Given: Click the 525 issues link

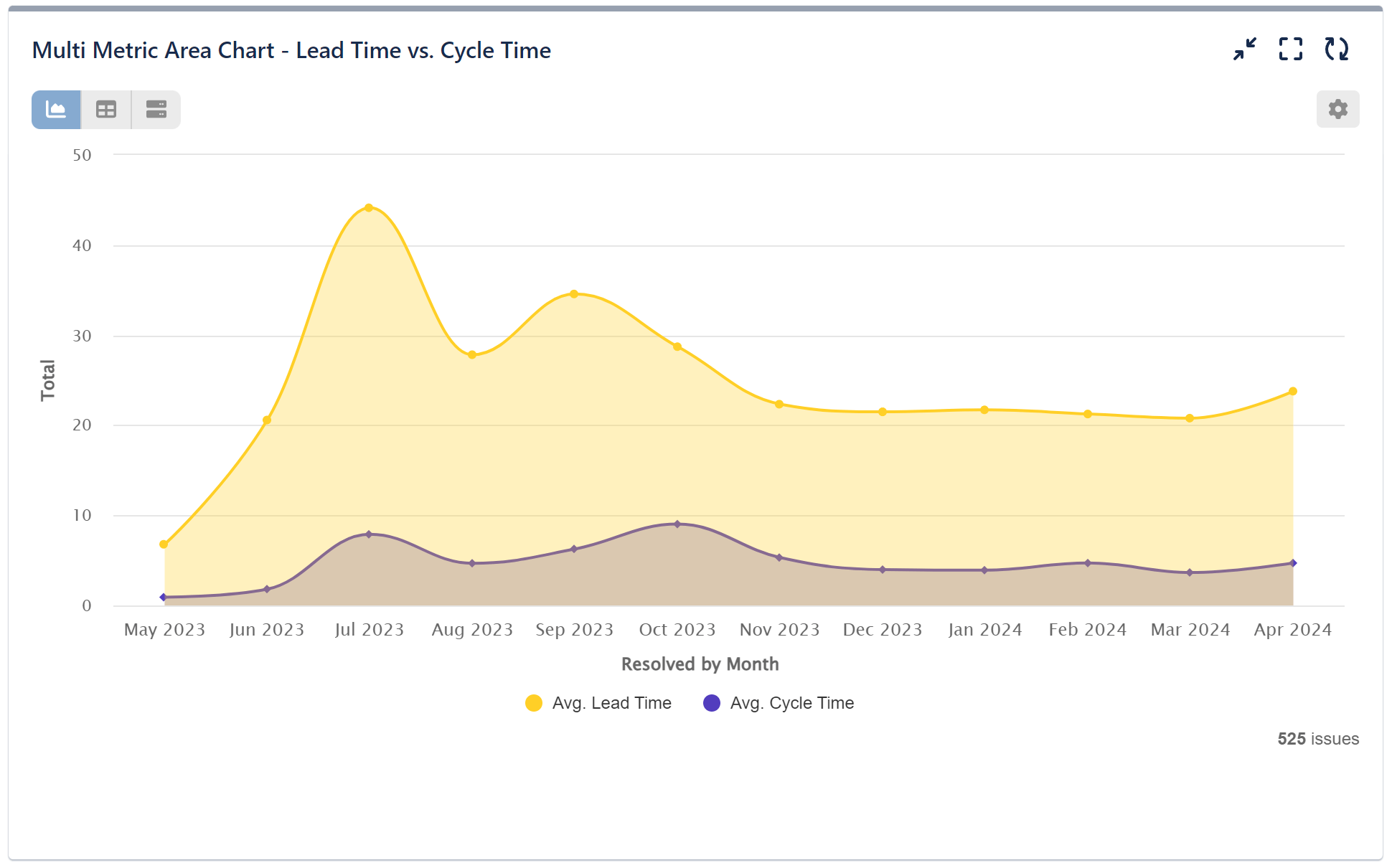Looking at the screenshot, I should 1317,738.
